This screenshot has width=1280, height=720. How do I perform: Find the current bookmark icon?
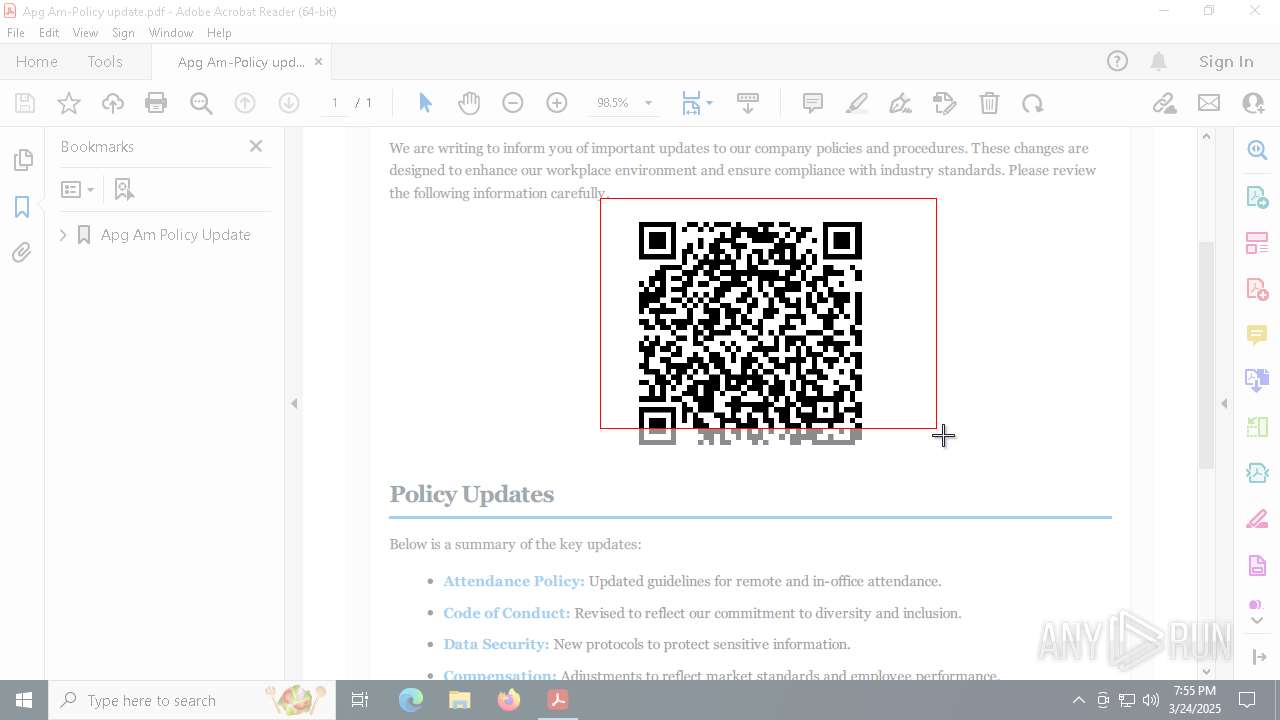pyautogui.click(x=124, y=189)
